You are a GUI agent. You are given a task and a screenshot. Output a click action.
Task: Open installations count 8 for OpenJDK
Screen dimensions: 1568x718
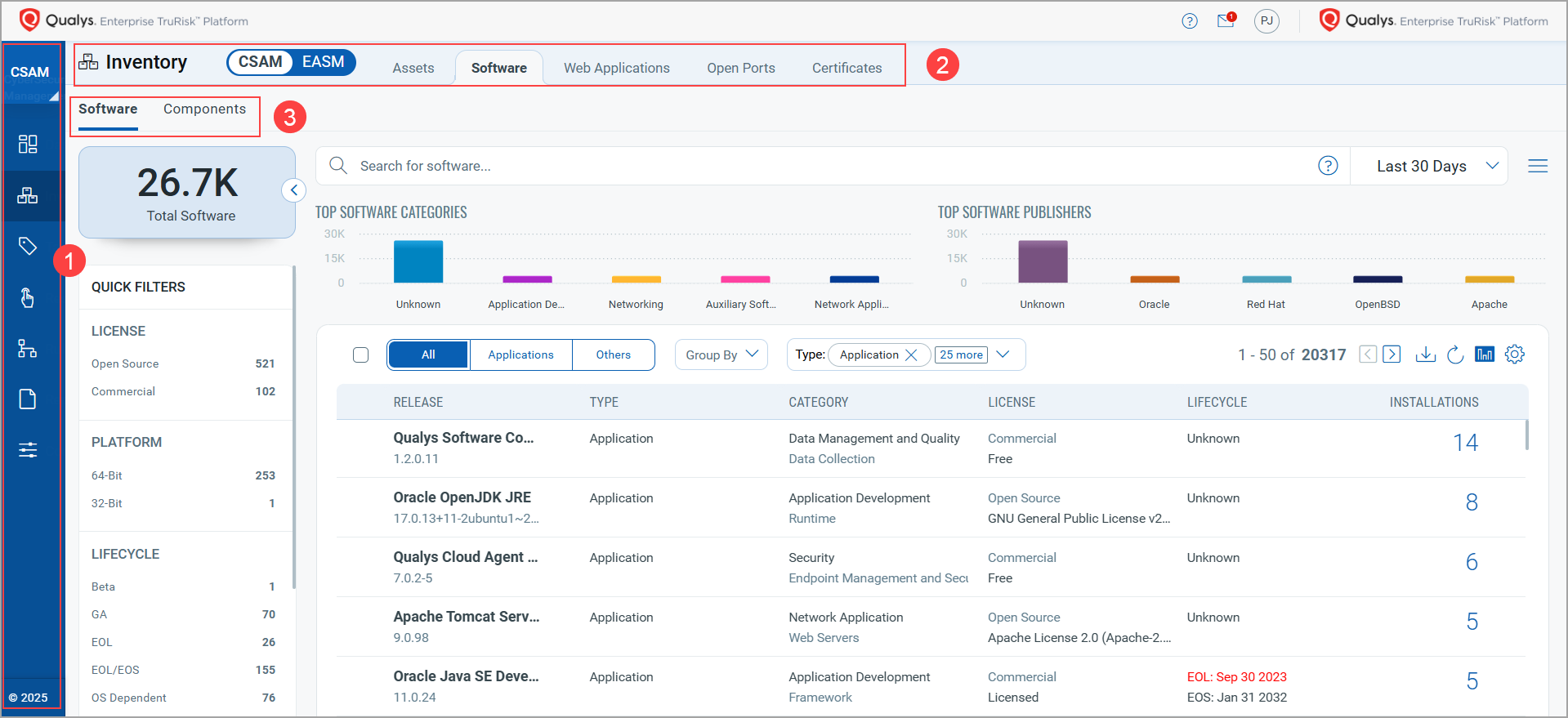click(x=1472, y=502)
